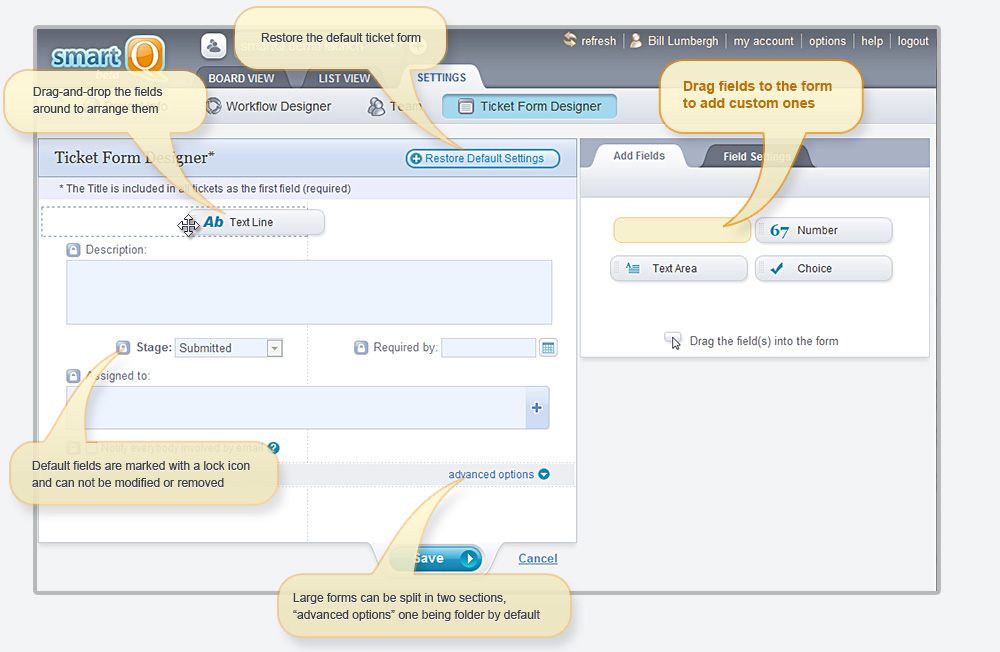Screen dimensions: 1000x652
Task: Click the Workflow Designer icon
Action: click(x=213, y=106)
